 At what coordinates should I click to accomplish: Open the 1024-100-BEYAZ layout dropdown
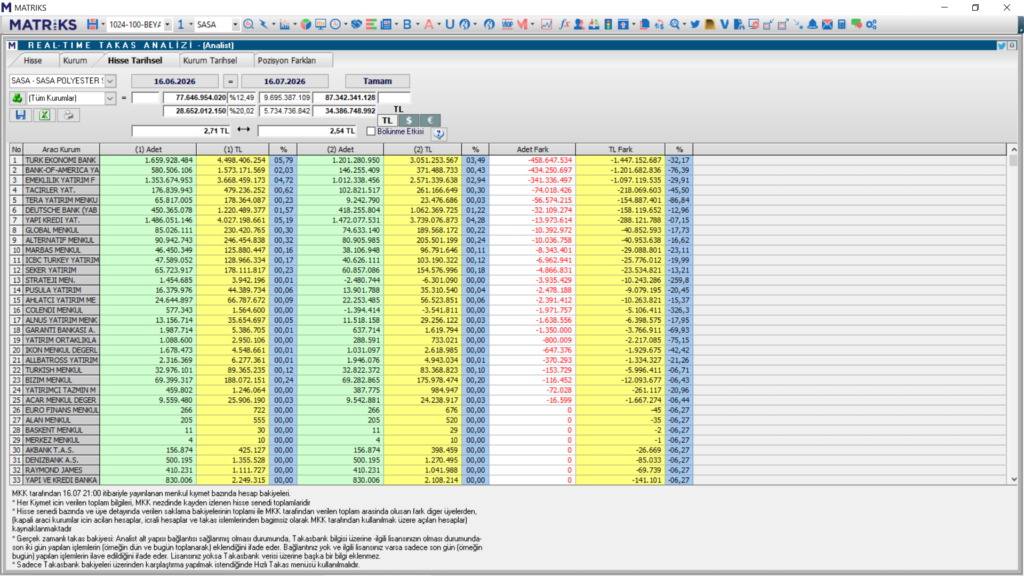(167, 24)
